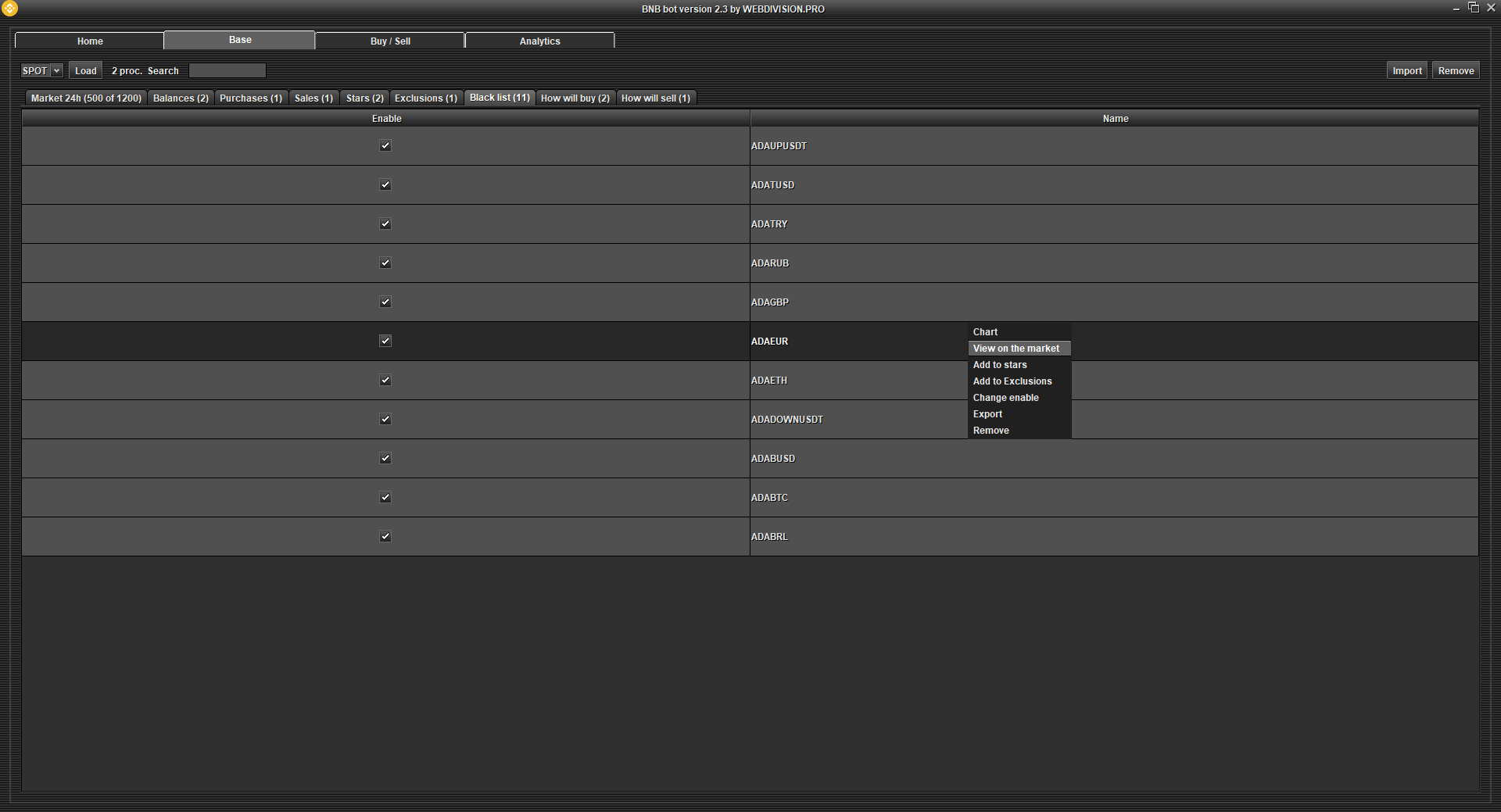Switch to the Analytics tab
Screen dimensions: 1501x812
(x=539, y=41)
